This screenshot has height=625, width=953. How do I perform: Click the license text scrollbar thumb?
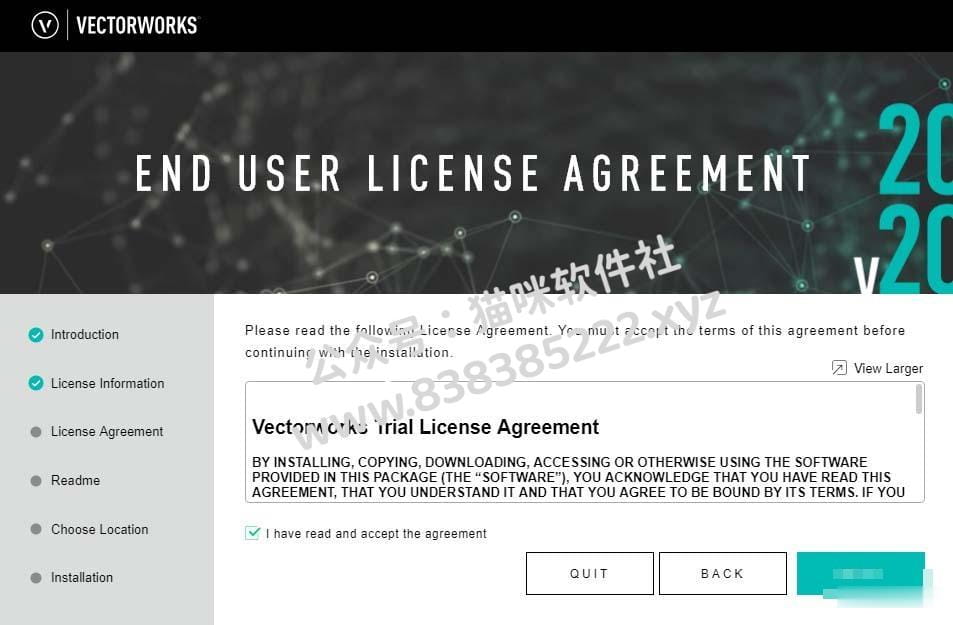coord(919,399)
